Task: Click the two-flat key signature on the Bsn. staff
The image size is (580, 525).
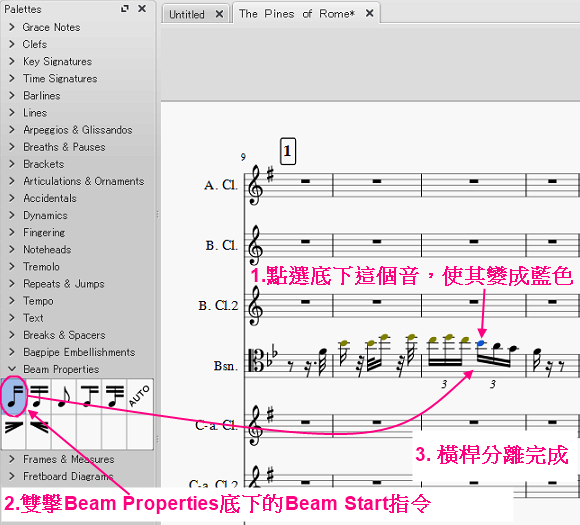Action: click(x=271, y=355)
